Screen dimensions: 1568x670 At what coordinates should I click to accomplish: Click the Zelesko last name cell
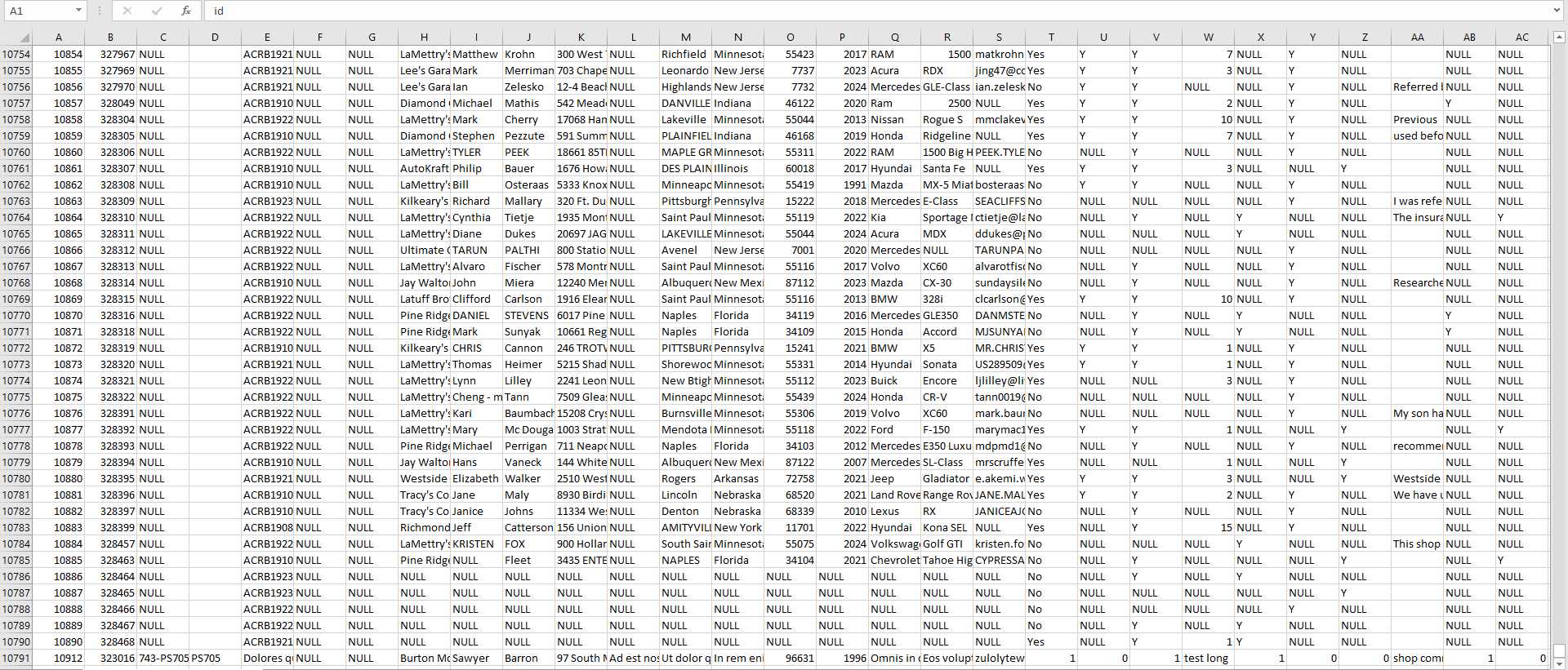[528, 87]
